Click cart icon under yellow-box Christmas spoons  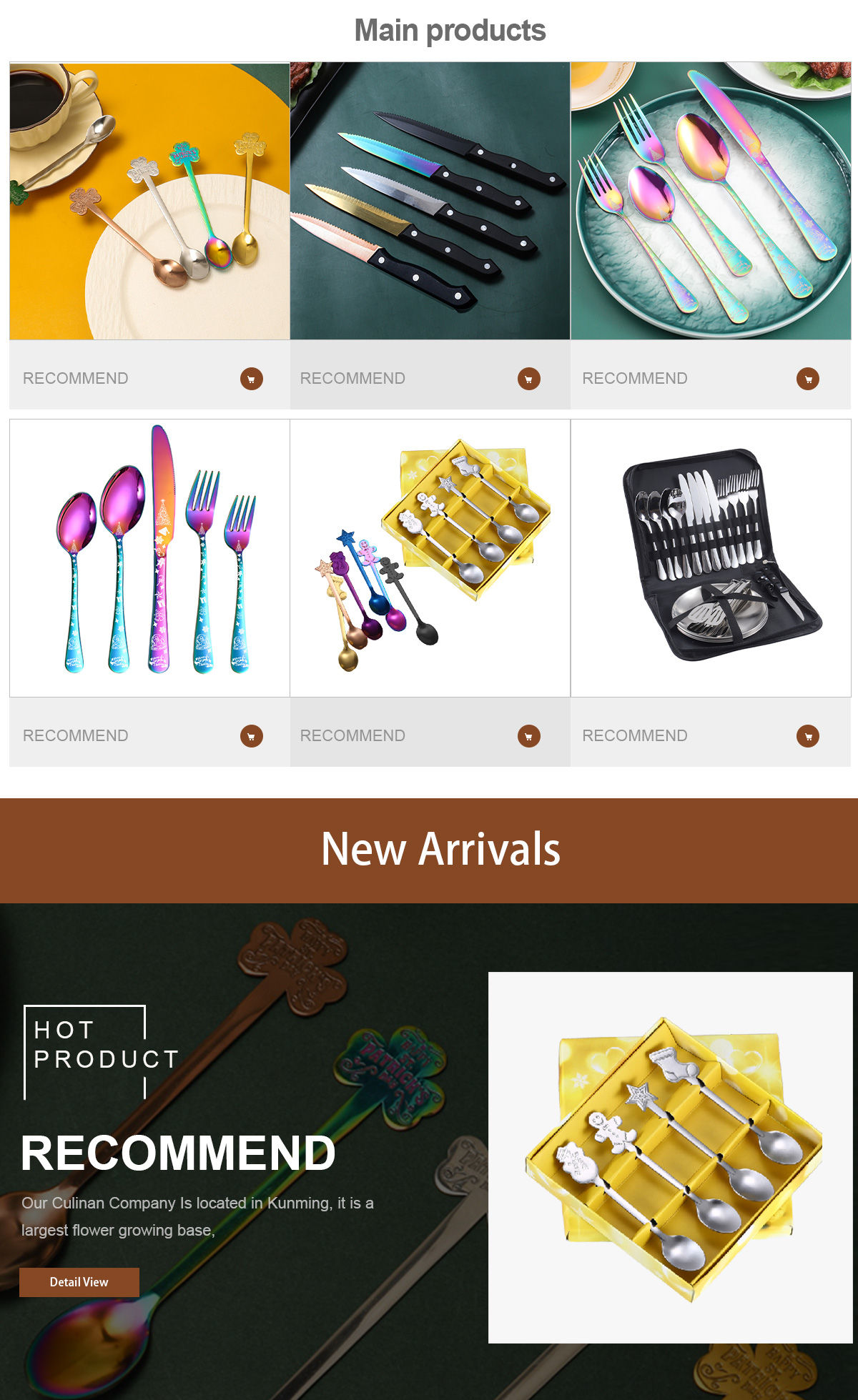point(528,735)
